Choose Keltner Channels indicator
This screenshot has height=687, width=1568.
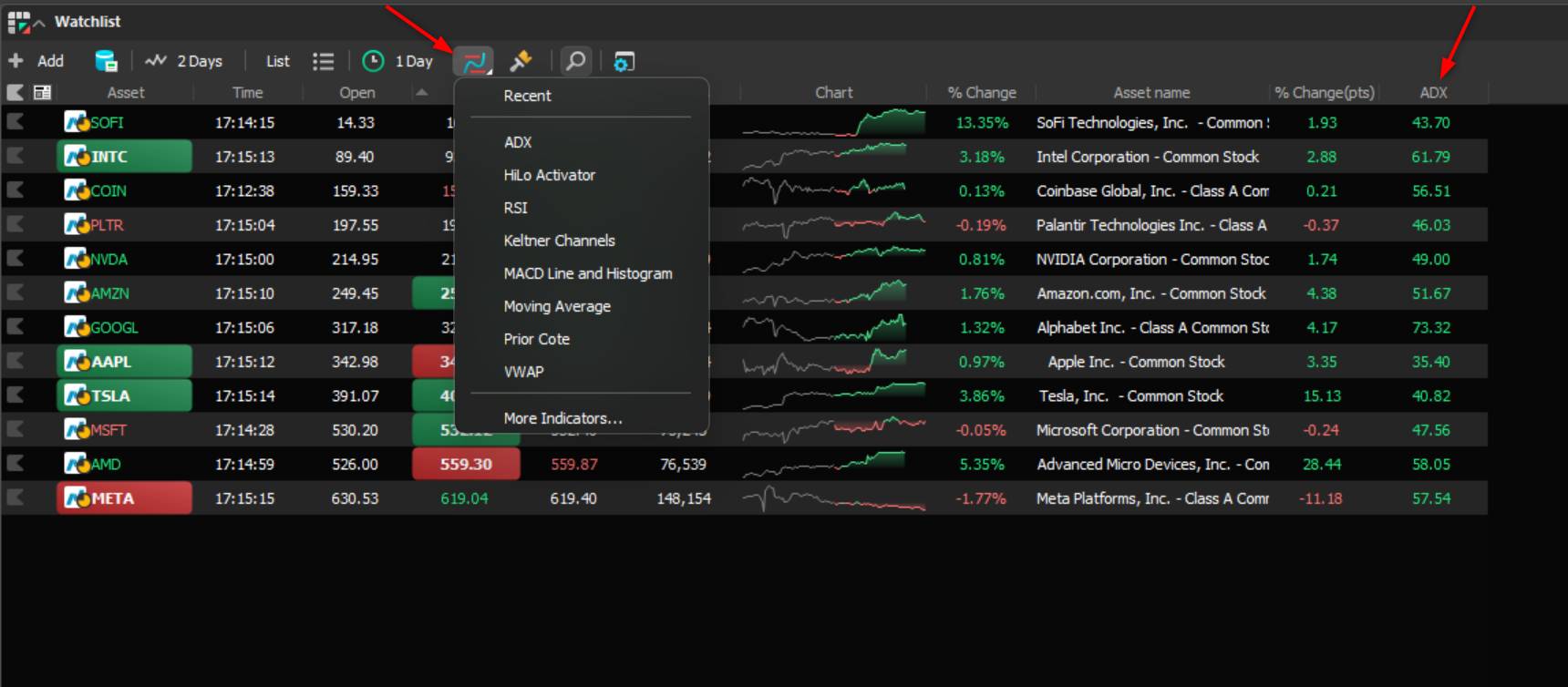[560, 241]
